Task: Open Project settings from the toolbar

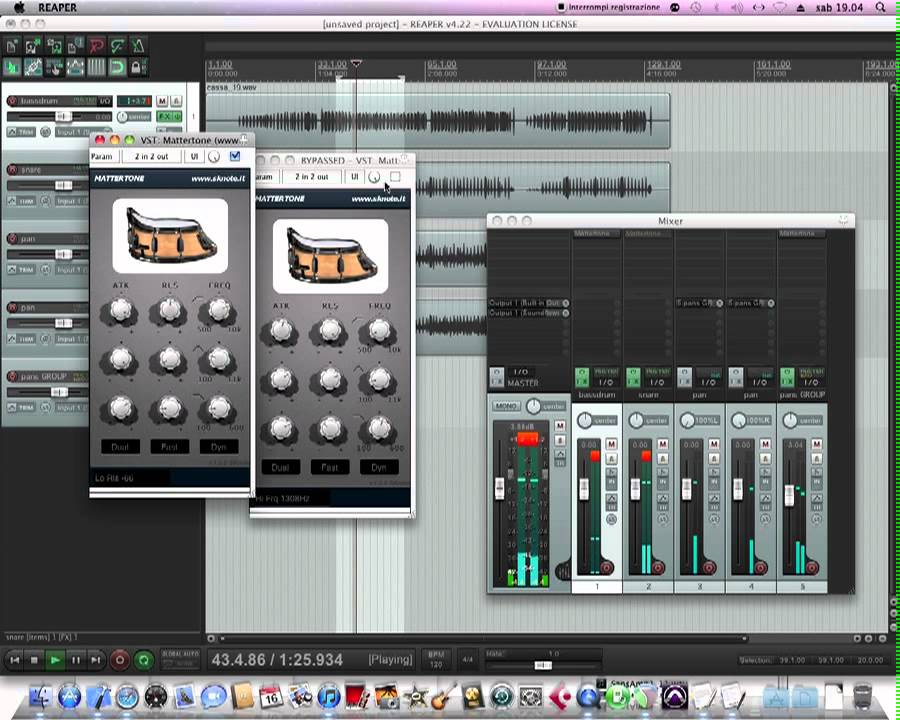Action: 75,46
